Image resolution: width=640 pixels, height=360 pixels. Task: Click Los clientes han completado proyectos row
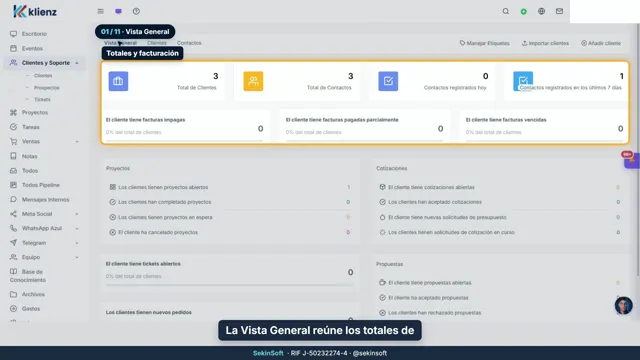pos(230,202)
